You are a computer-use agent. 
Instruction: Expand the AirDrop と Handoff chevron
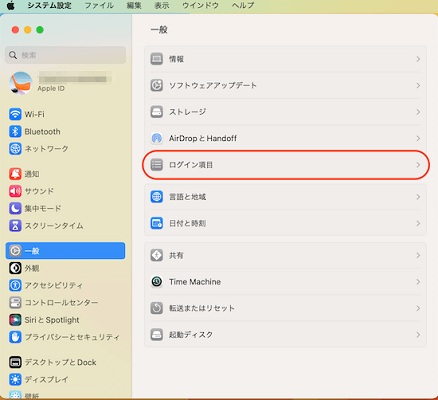click(418, 138)
